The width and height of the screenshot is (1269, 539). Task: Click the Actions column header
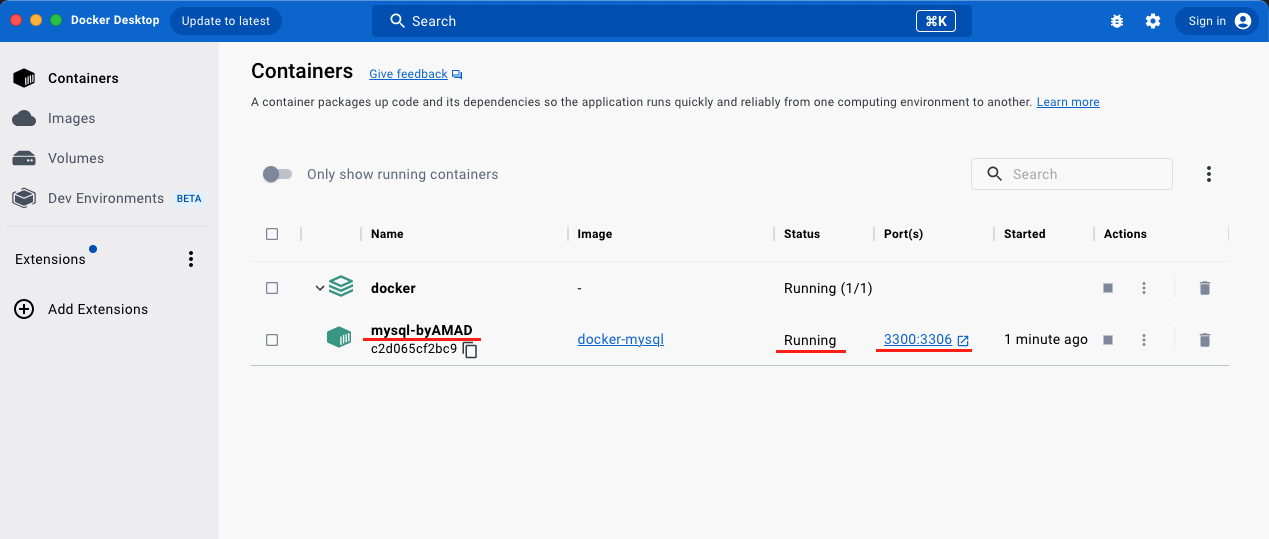pos(1125,234)
